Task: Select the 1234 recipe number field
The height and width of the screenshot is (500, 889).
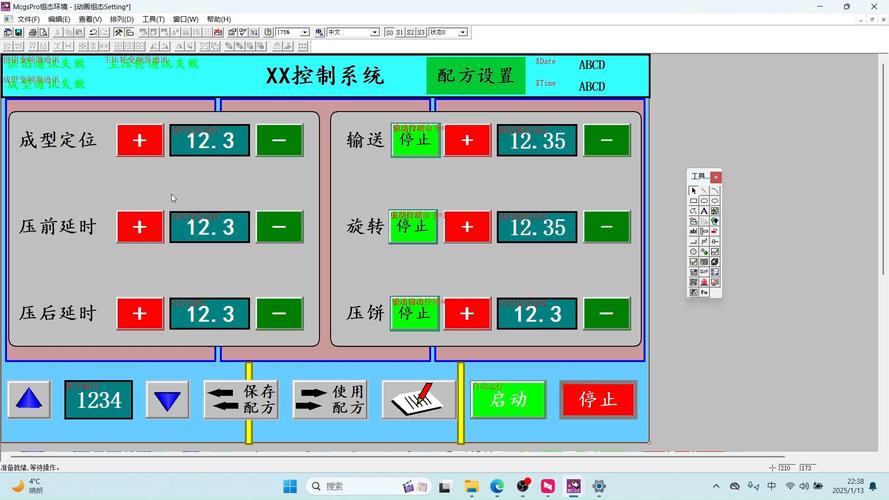Action: [99, 400]
